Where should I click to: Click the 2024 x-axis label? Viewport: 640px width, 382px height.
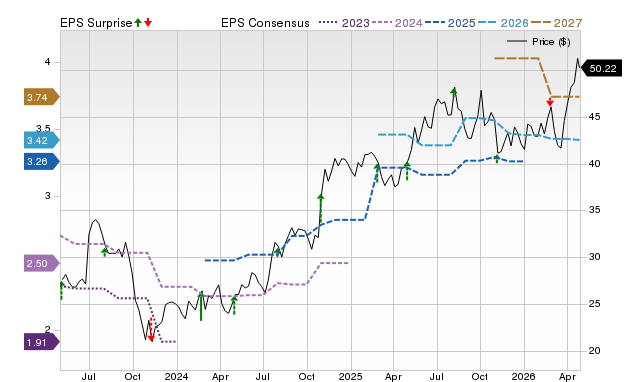176,376
